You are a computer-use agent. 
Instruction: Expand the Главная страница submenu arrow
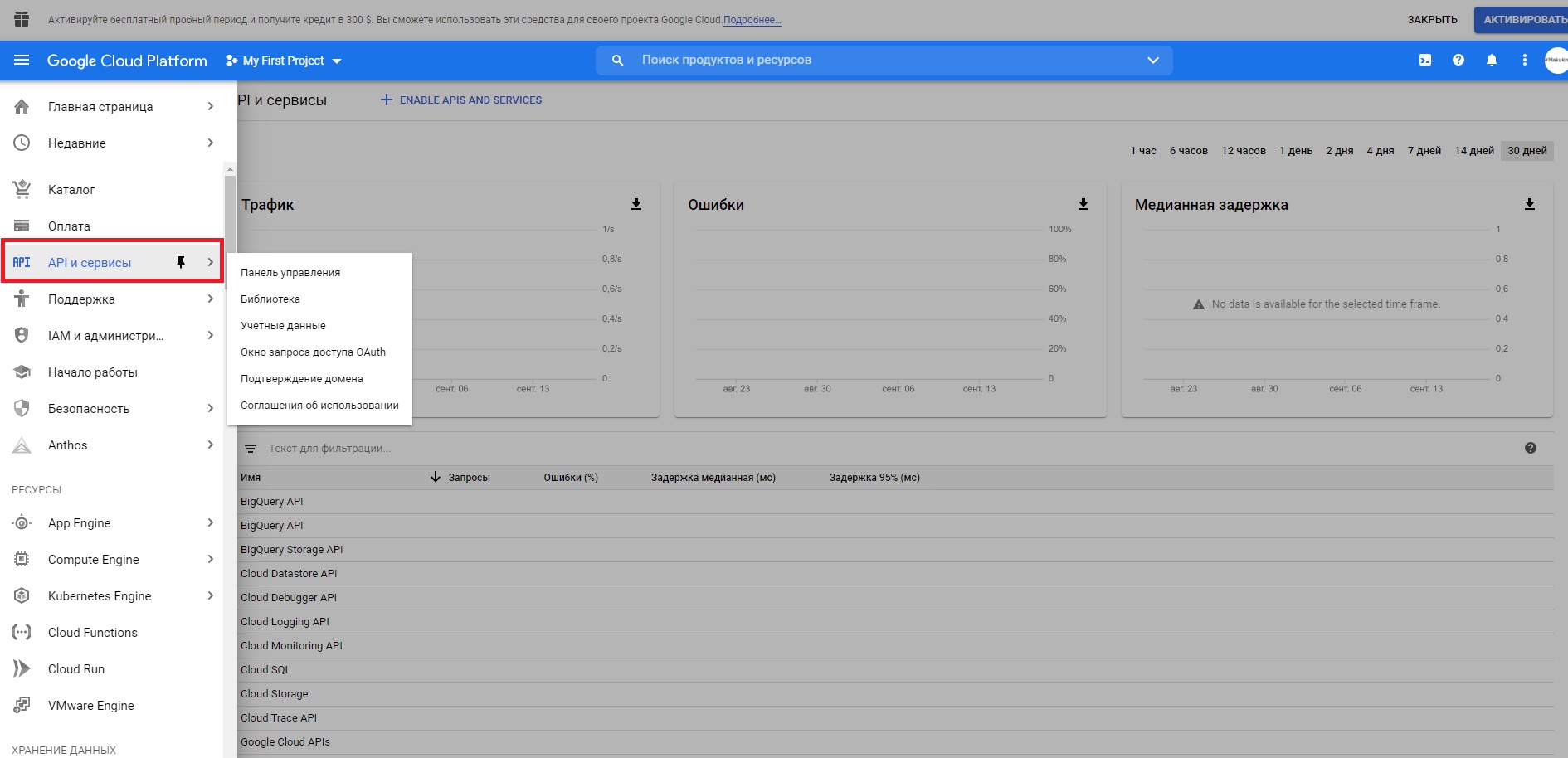[x=211, y=107]
